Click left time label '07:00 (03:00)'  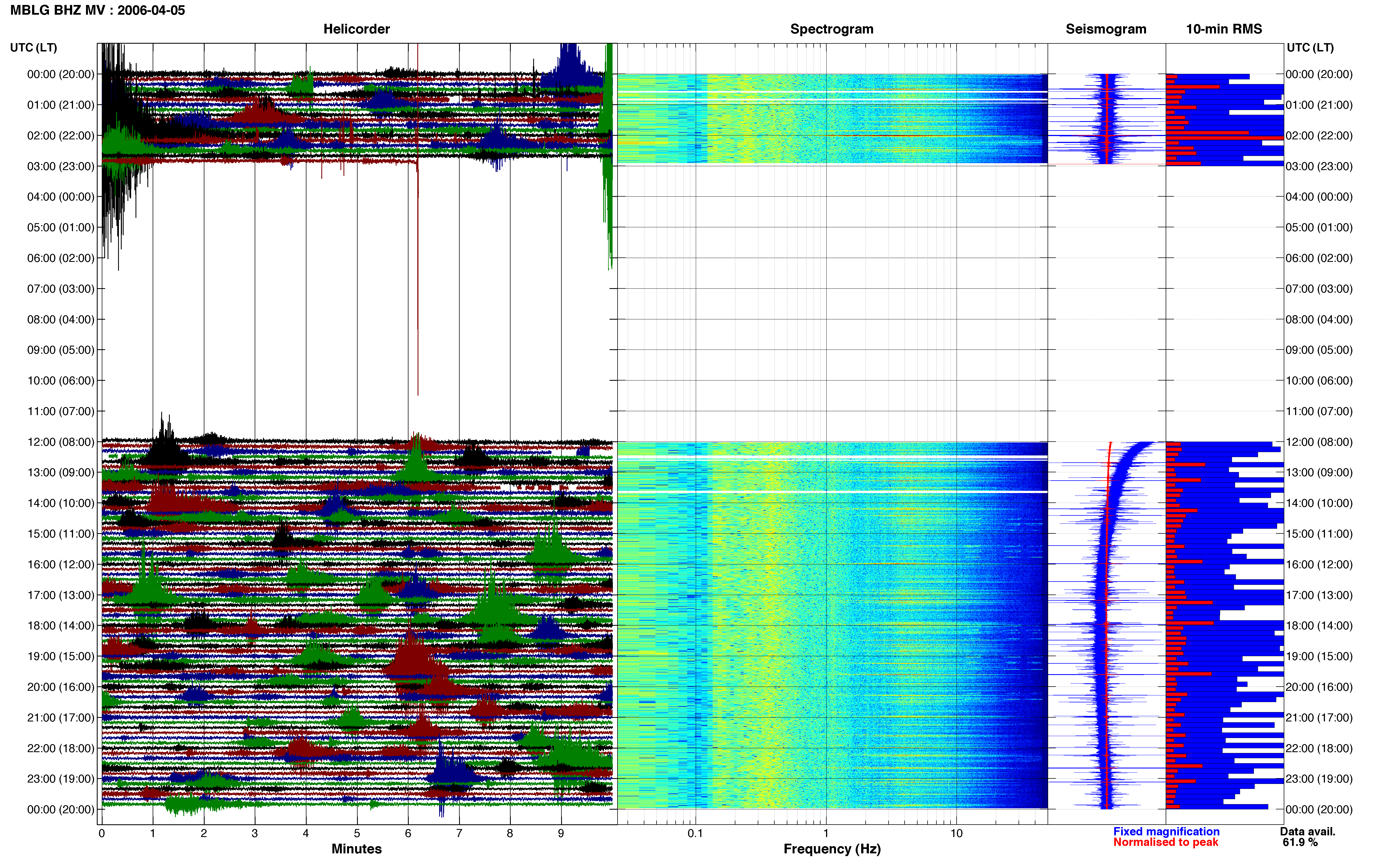click(x=61, y=289)
